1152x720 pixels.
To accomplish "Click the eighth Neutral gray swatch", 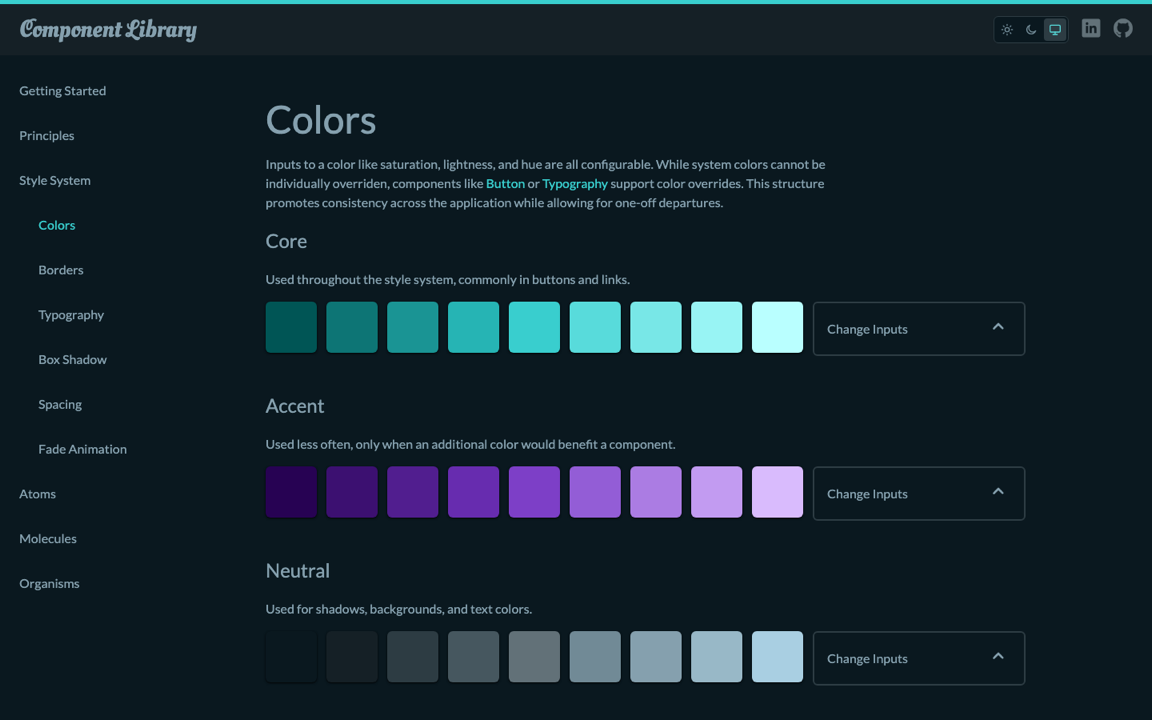I will 716,656.
